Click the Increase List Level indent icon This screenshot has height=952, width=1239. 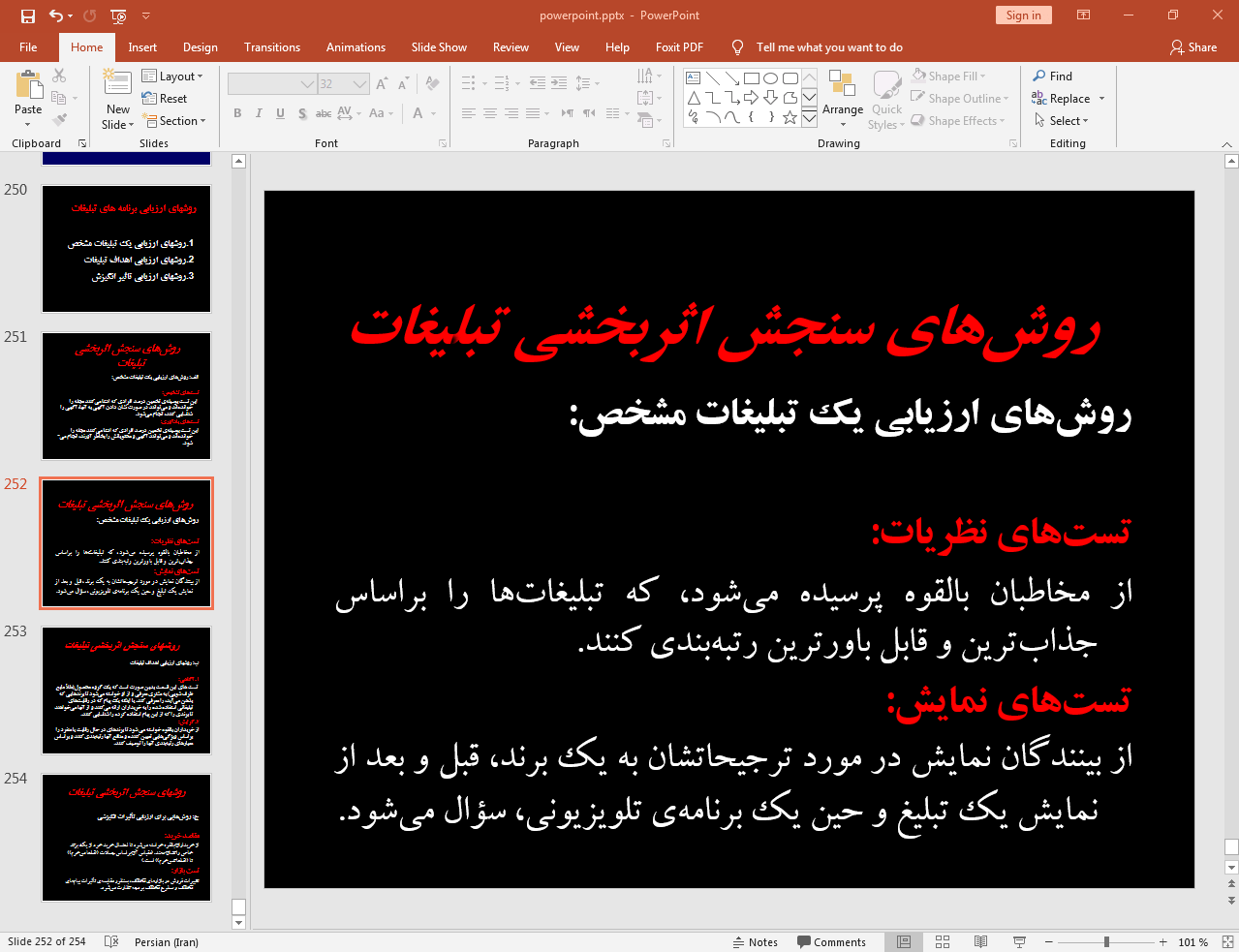click(559, 84)
